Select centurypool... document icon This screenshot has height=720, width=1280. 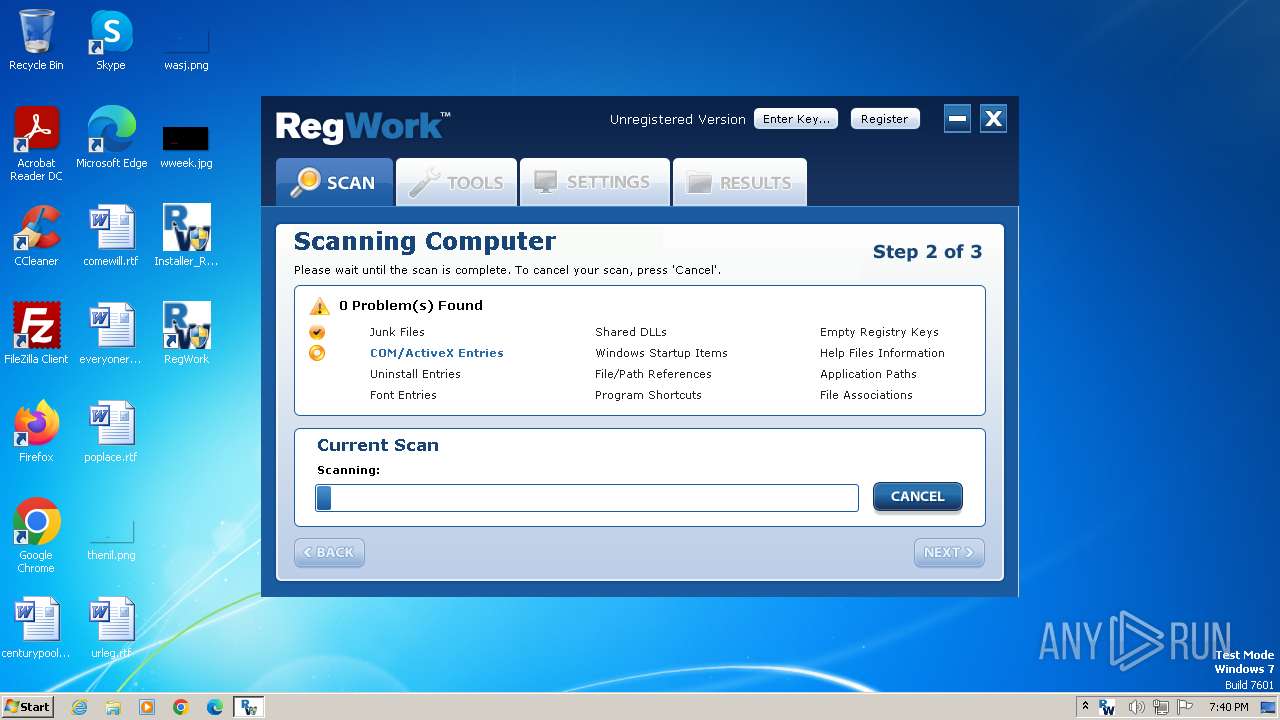point(36,628)
